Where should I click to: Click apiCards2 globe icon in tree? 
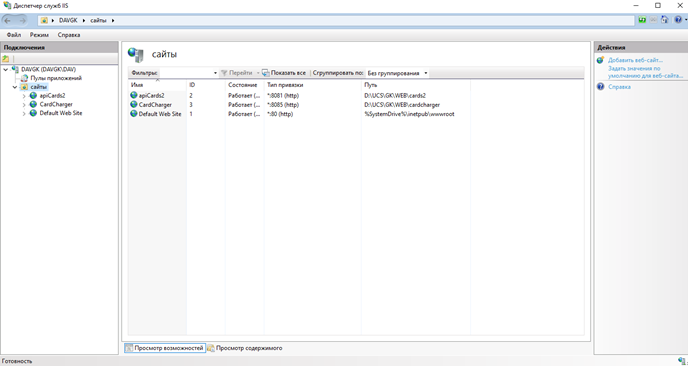coord(33,95)
